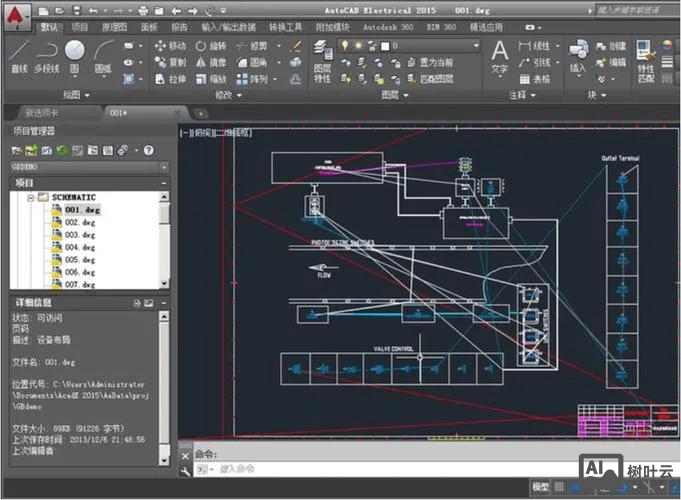Open the layer selection dropdown
The width and height of the screenshot is (681, 500).
(x=474, y=46)
